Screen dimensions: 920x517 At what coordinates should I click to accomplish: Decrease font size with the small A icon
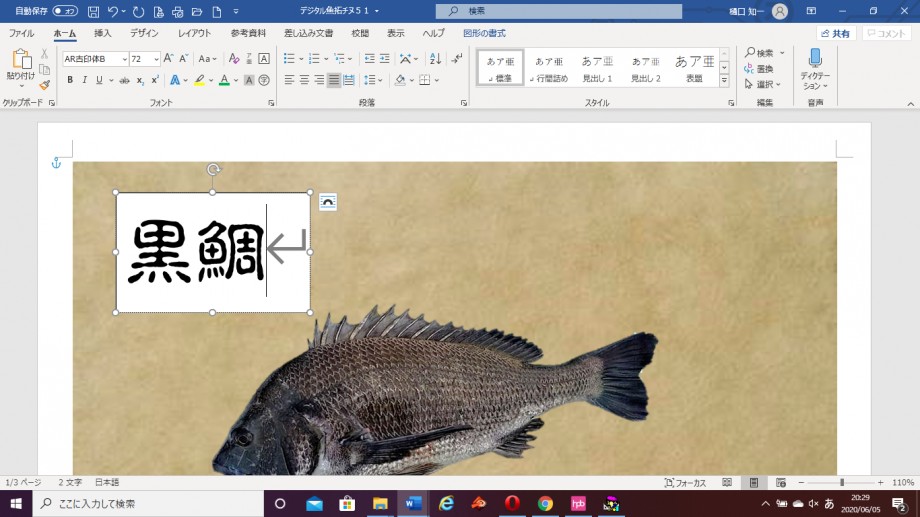[184, 59]
